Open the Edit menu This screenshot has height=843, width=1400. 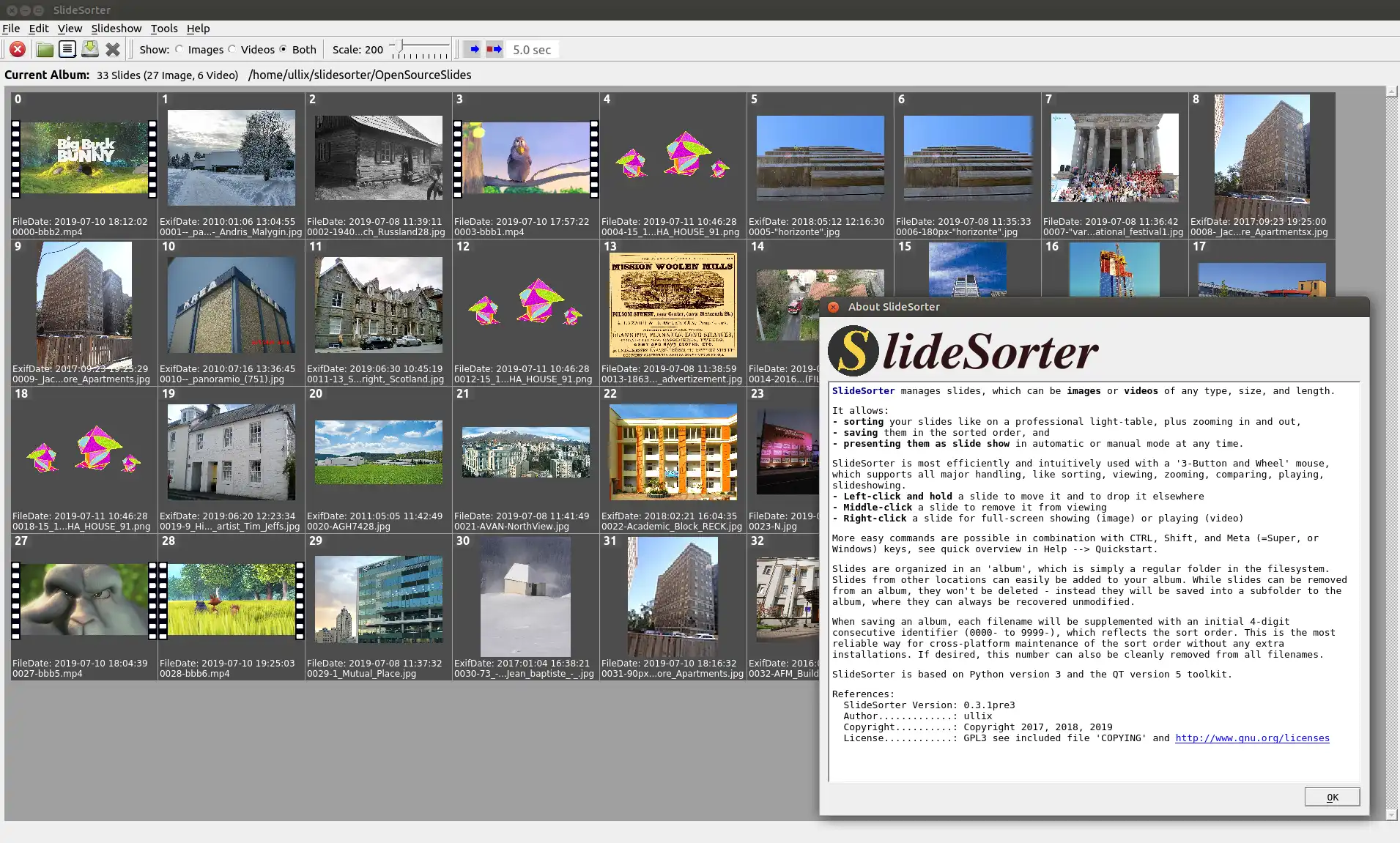click(39, 28)
